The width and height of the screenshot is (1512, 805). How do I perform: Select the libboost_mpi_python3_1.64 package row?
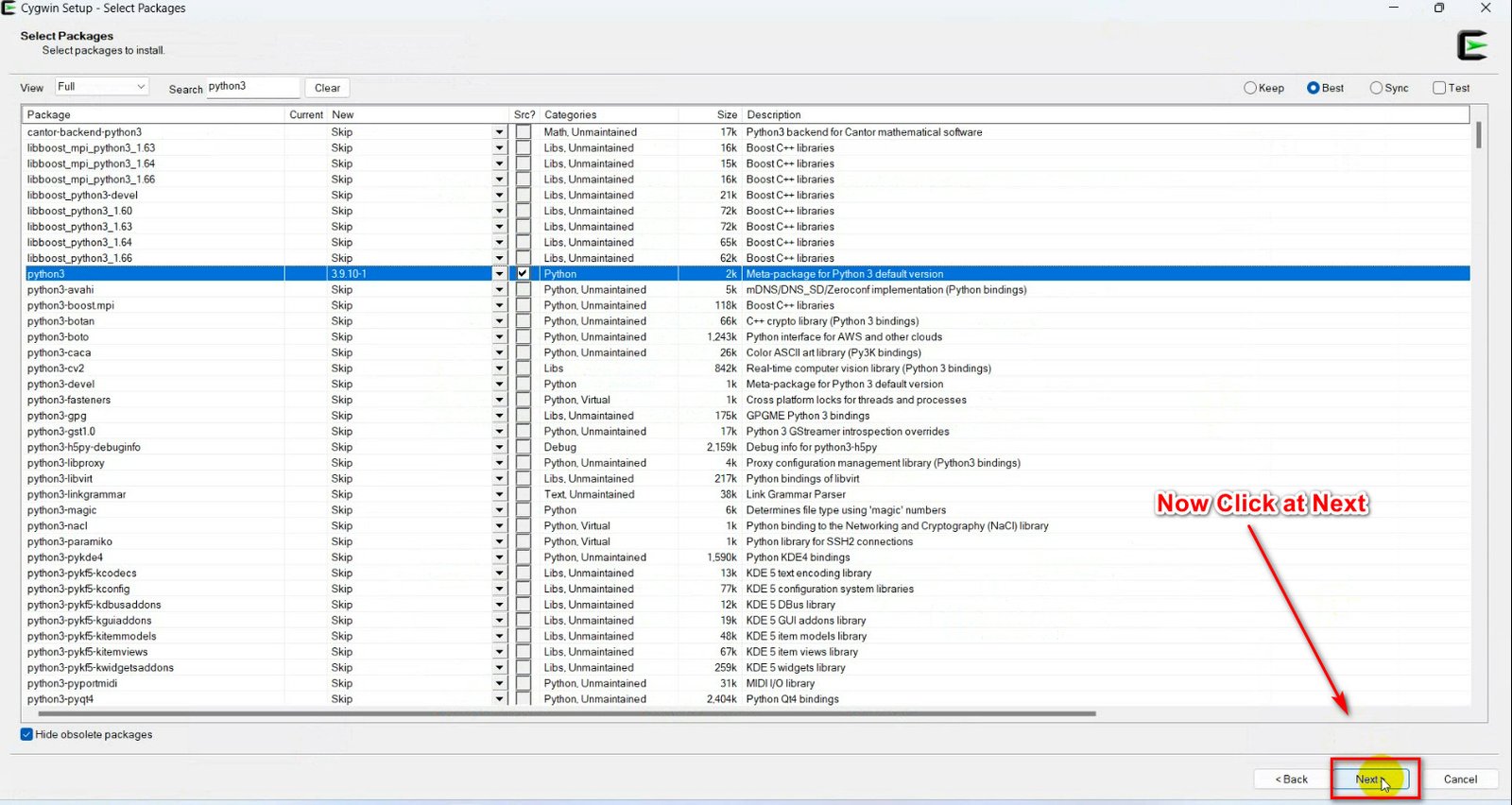click(746, 164)
